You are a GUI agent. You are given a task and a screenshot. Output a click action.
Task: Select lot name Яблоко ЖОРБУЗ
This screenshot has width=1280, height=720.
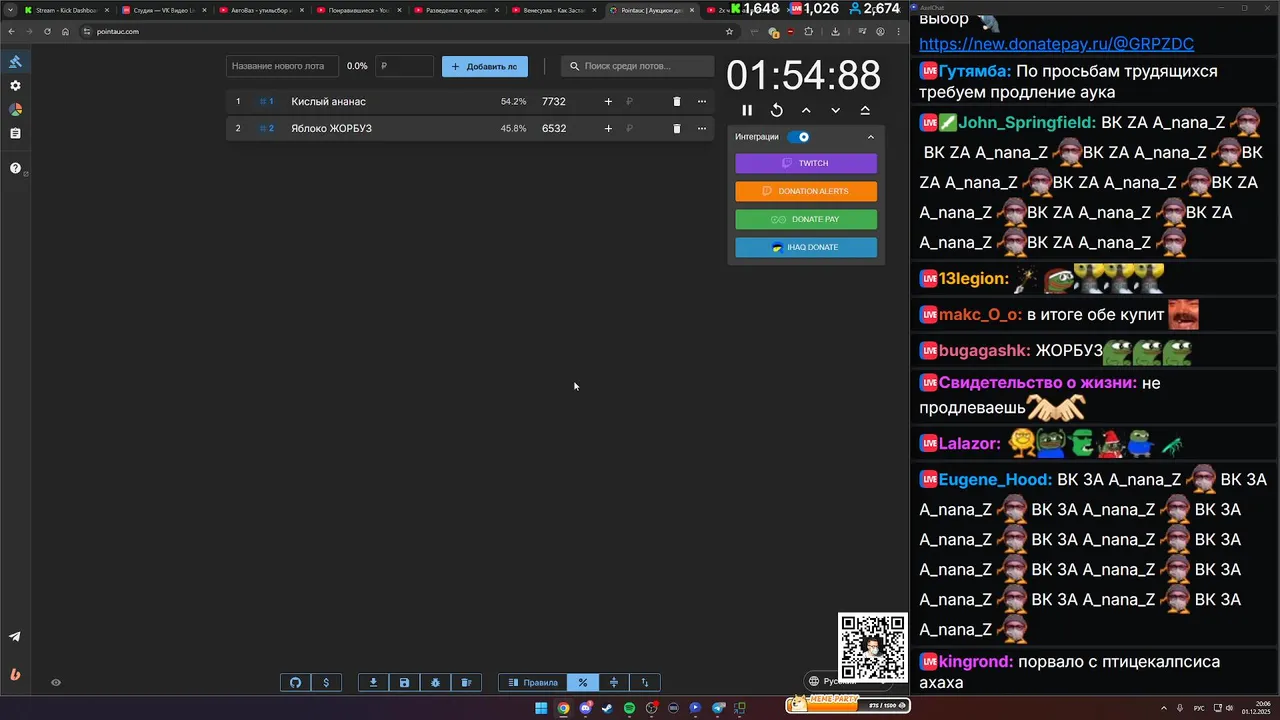pos(332,129)
